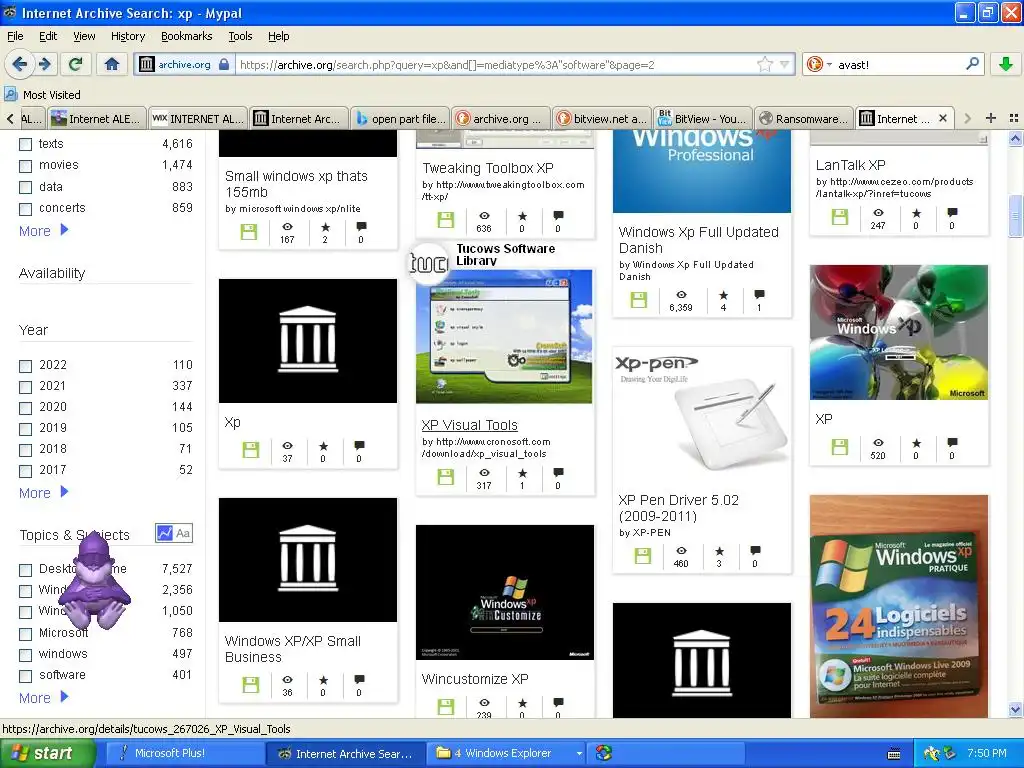1024x768 pixels.
Task: Close the active Internet tab
Action: coord(942,118)
